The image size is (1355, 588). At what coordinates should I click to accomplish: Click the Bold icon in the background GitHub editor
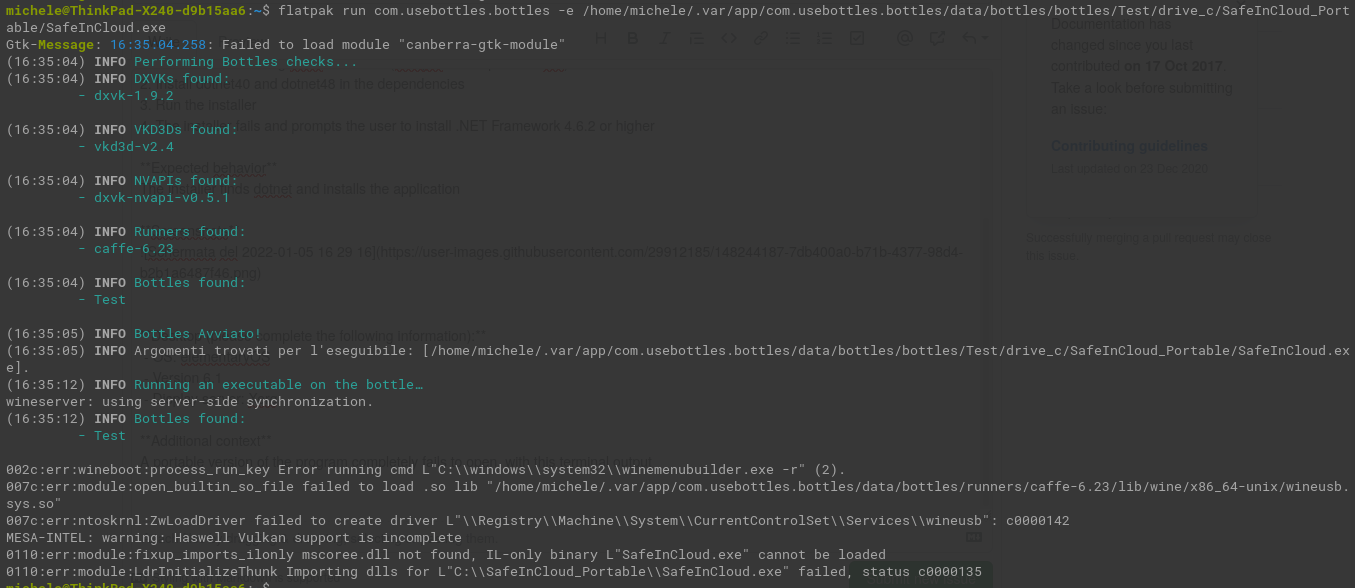tap(632, 38)
